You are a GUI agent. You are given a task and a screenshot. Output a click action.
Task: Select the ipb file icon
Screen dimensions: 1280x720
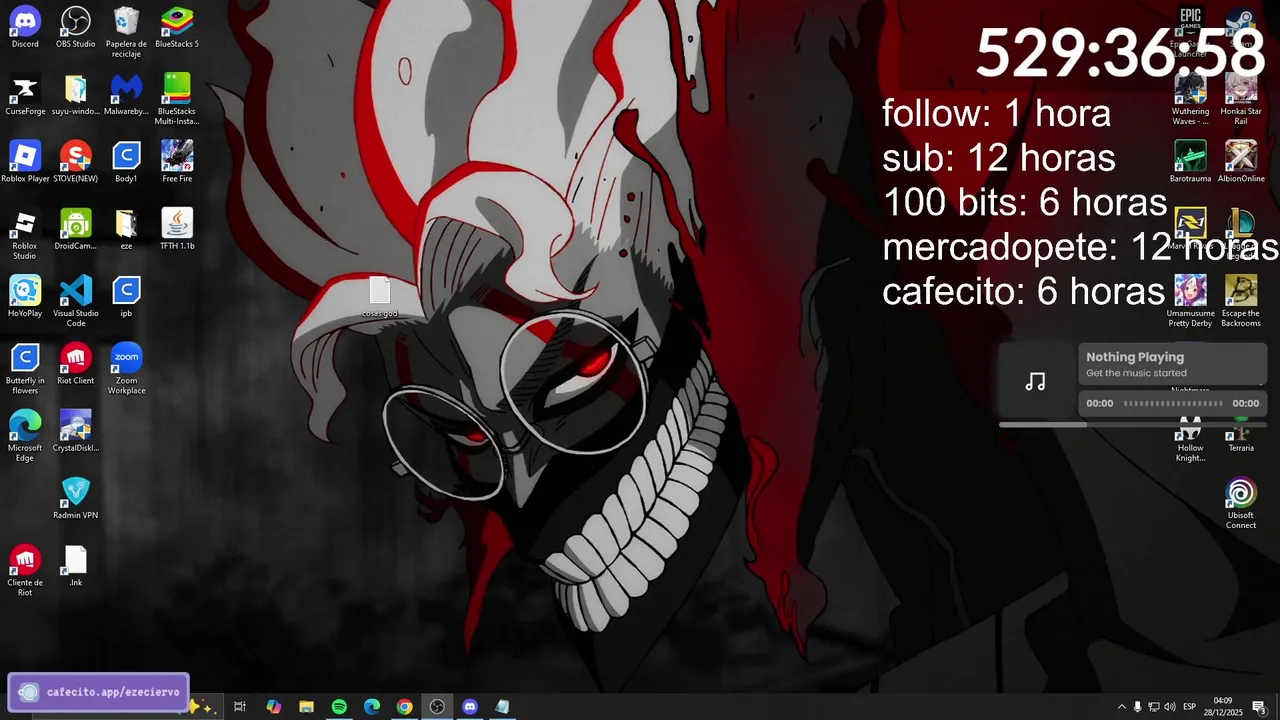coord(126,297)
